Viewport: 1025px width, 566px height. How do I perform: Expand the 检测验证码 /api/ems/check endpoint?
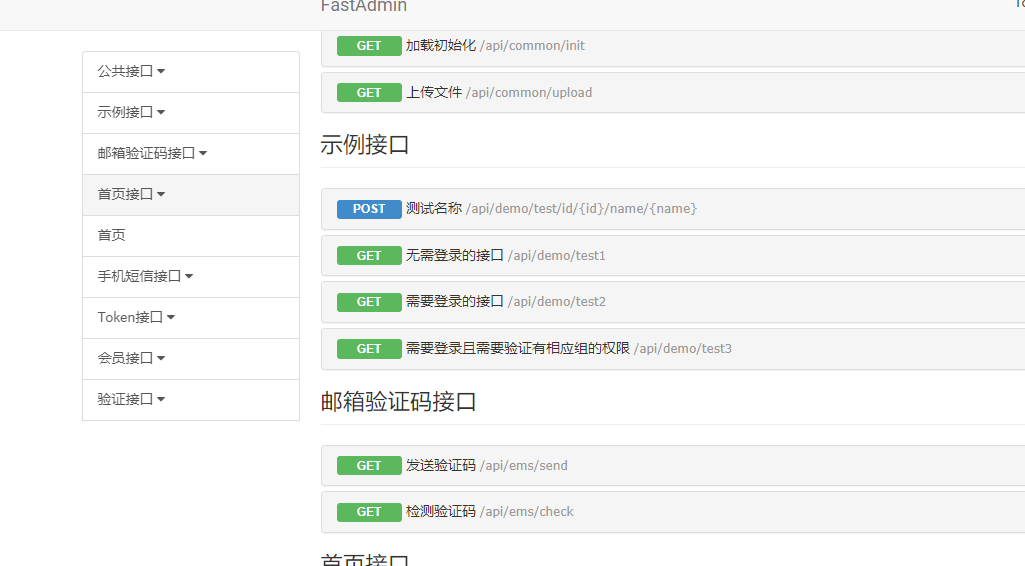click(x=489, y=512)
